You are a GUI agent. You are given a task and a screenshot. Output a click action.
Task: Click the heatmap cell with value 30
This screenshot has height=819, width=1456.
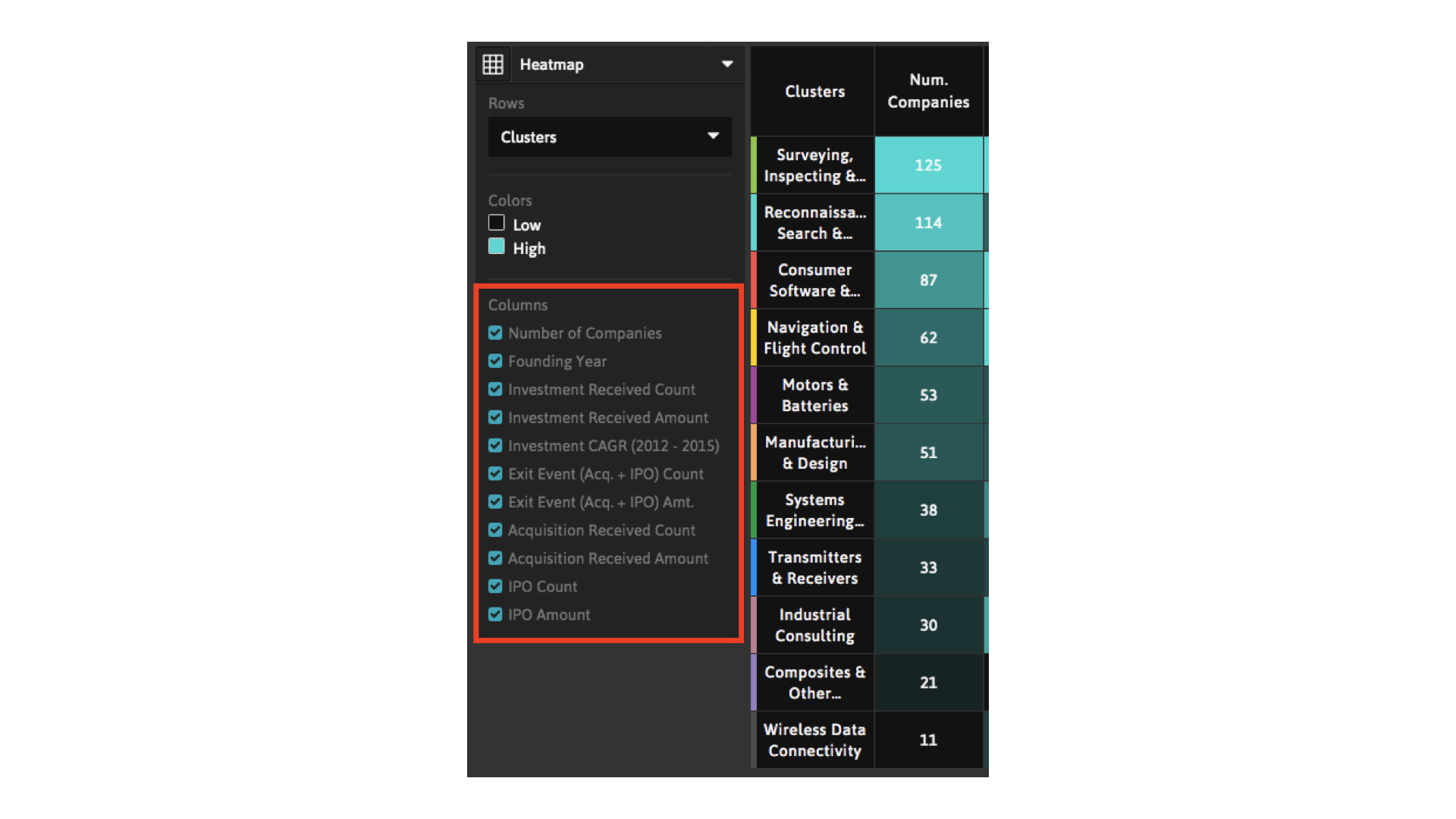point(928,626)
